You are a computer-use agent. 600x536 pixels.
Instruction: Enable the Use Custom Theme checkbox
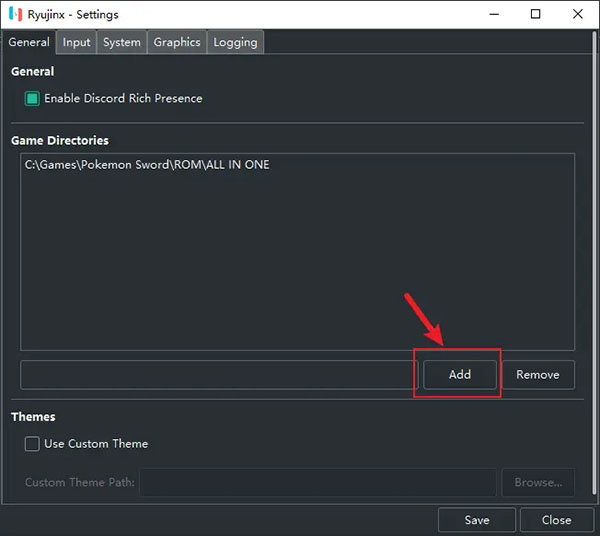[32, 444]
